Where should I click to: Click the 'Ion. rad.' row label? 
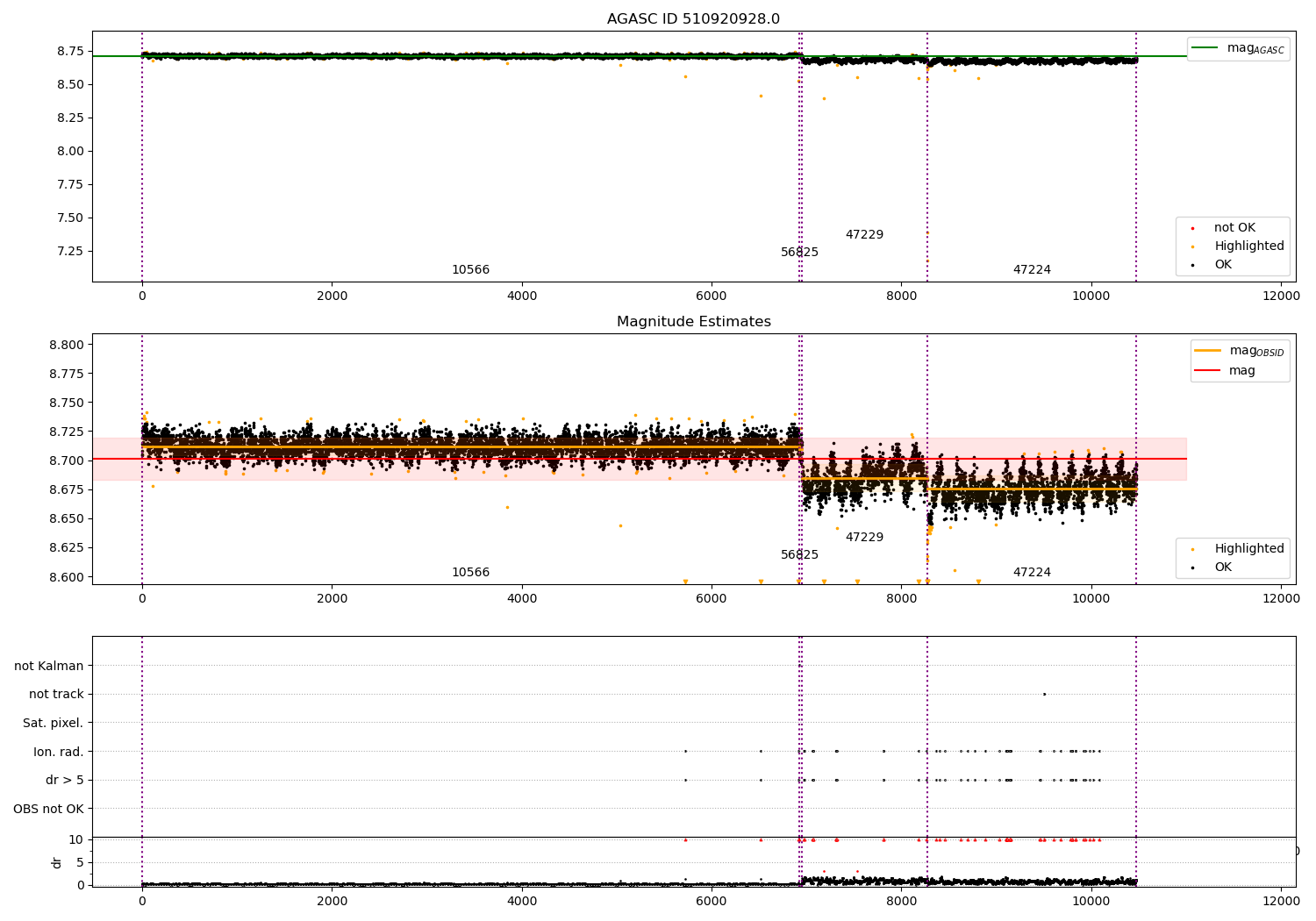pyautogui.click(x=59, y=752)
